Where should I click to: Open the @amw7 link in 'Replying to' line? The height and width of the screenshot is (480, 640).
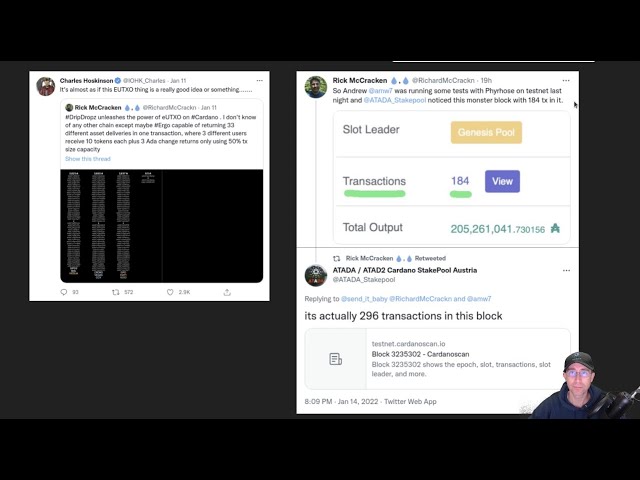479,299
